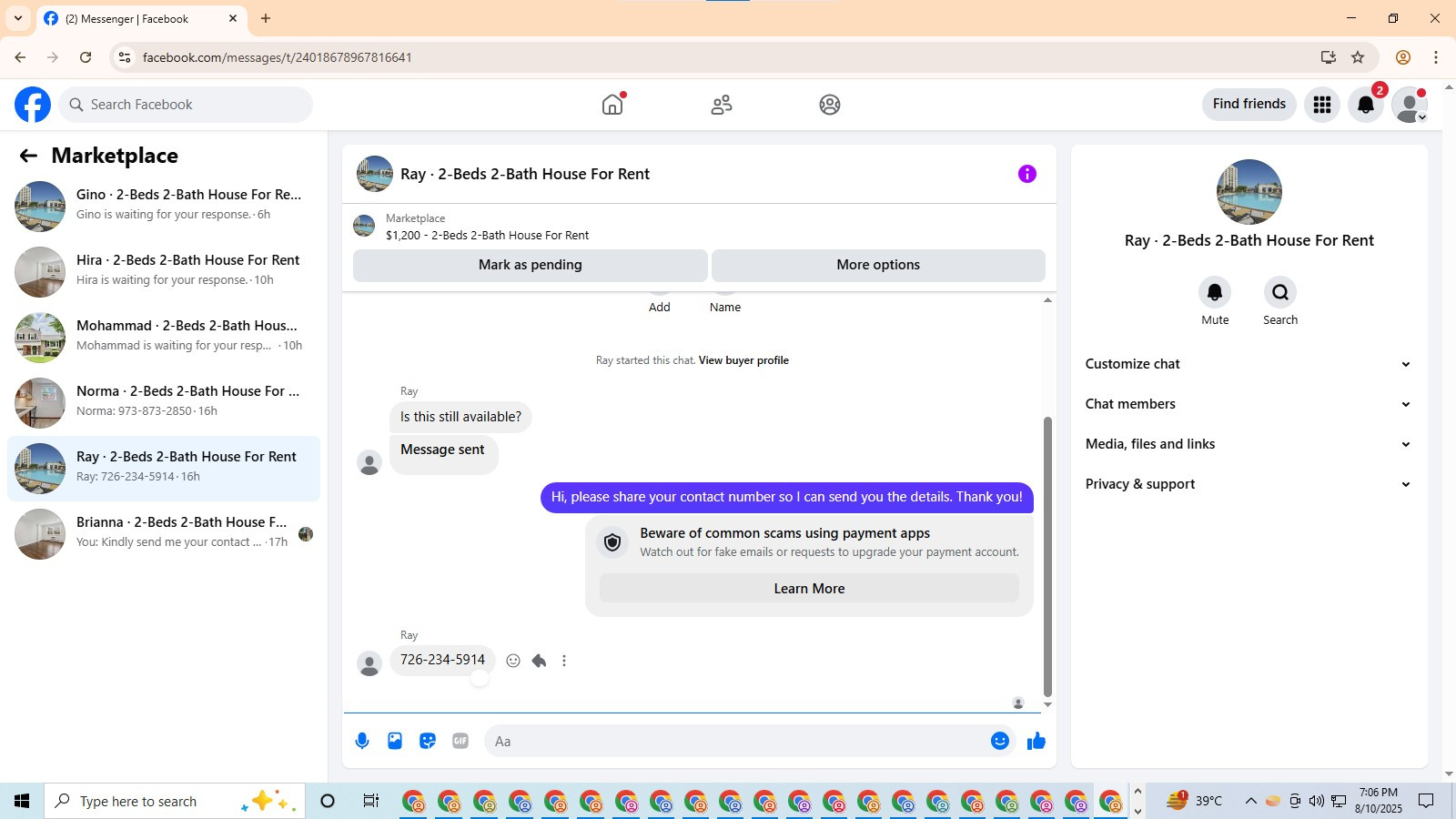Reply to message 726-234-5914
Image resolution: width=1456 pixels, height=819 pixels.
(x=539, y=661)
